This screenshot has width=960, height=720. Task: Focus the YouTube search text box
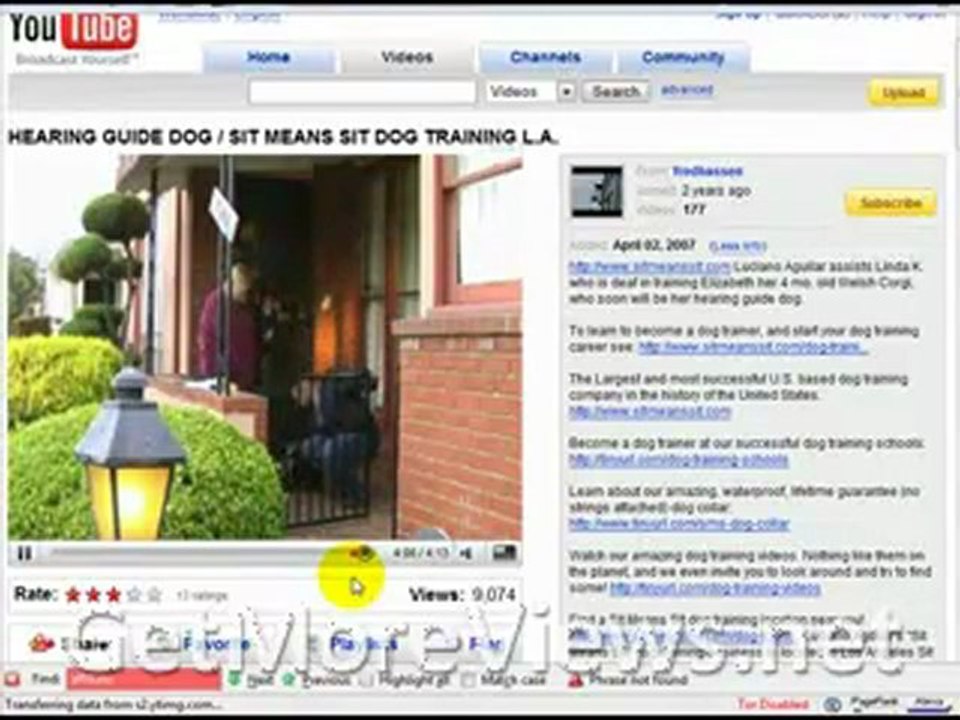pos(362,92)
